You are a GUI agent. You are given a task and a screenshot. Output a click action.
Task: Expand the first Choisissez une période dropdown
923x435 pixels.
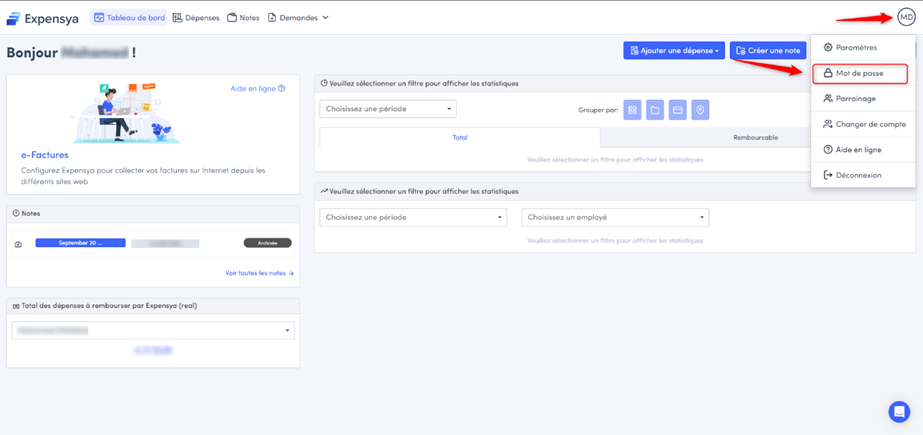tap(388, 109)
